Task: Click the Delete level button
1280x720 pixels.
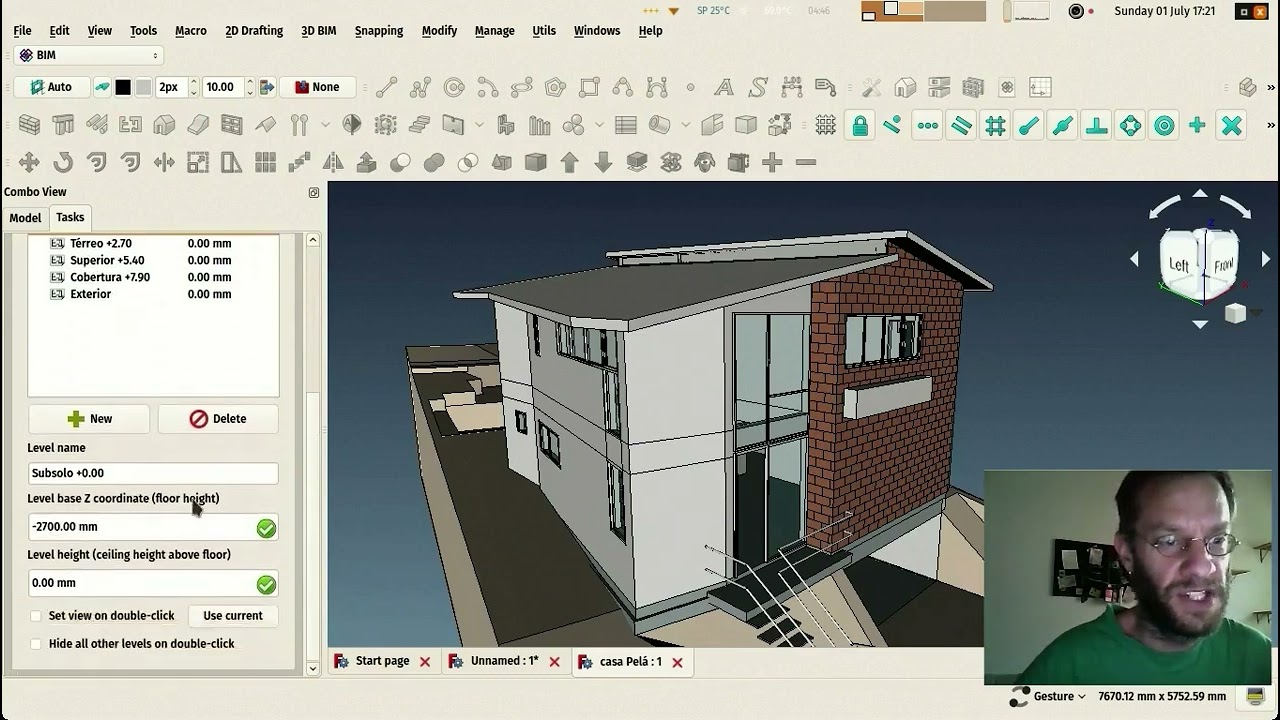Action: (218, 419)
